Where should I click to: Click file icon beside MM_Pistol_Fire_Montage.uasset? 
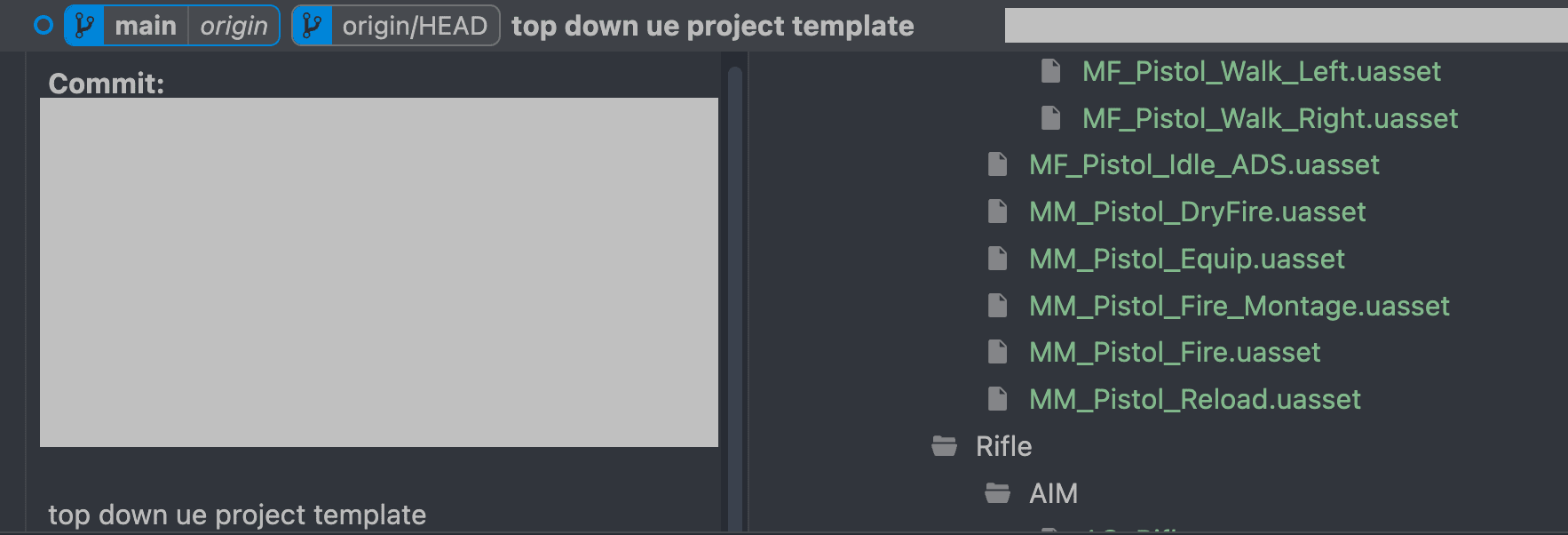pyautogui.click(x=997, y=306)
